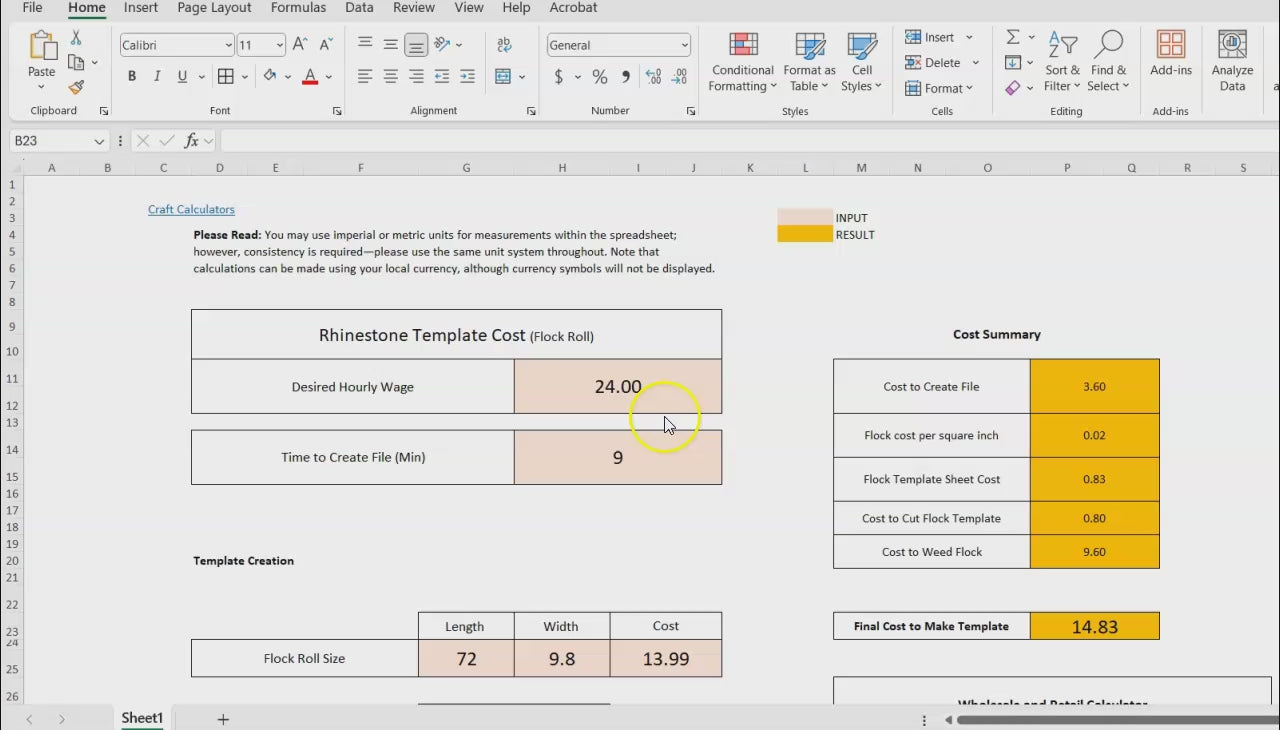Toggle italic formatting

(156, 77)
